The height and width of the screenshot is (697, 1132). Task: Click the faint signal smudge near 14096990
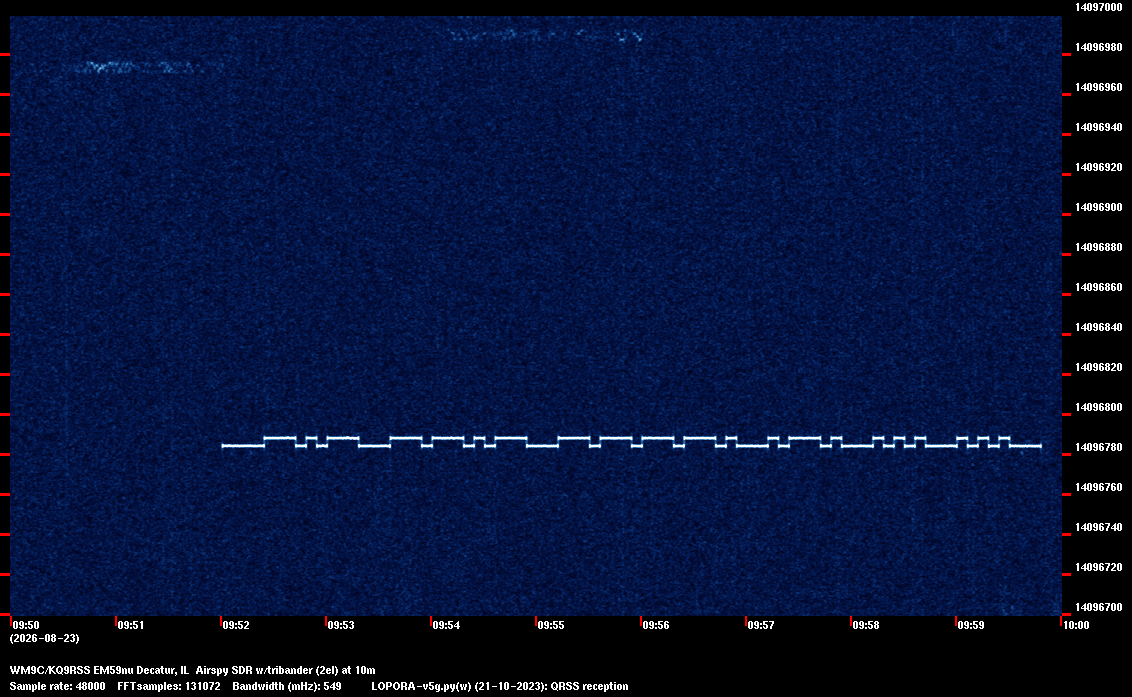(x=547, y=35)
